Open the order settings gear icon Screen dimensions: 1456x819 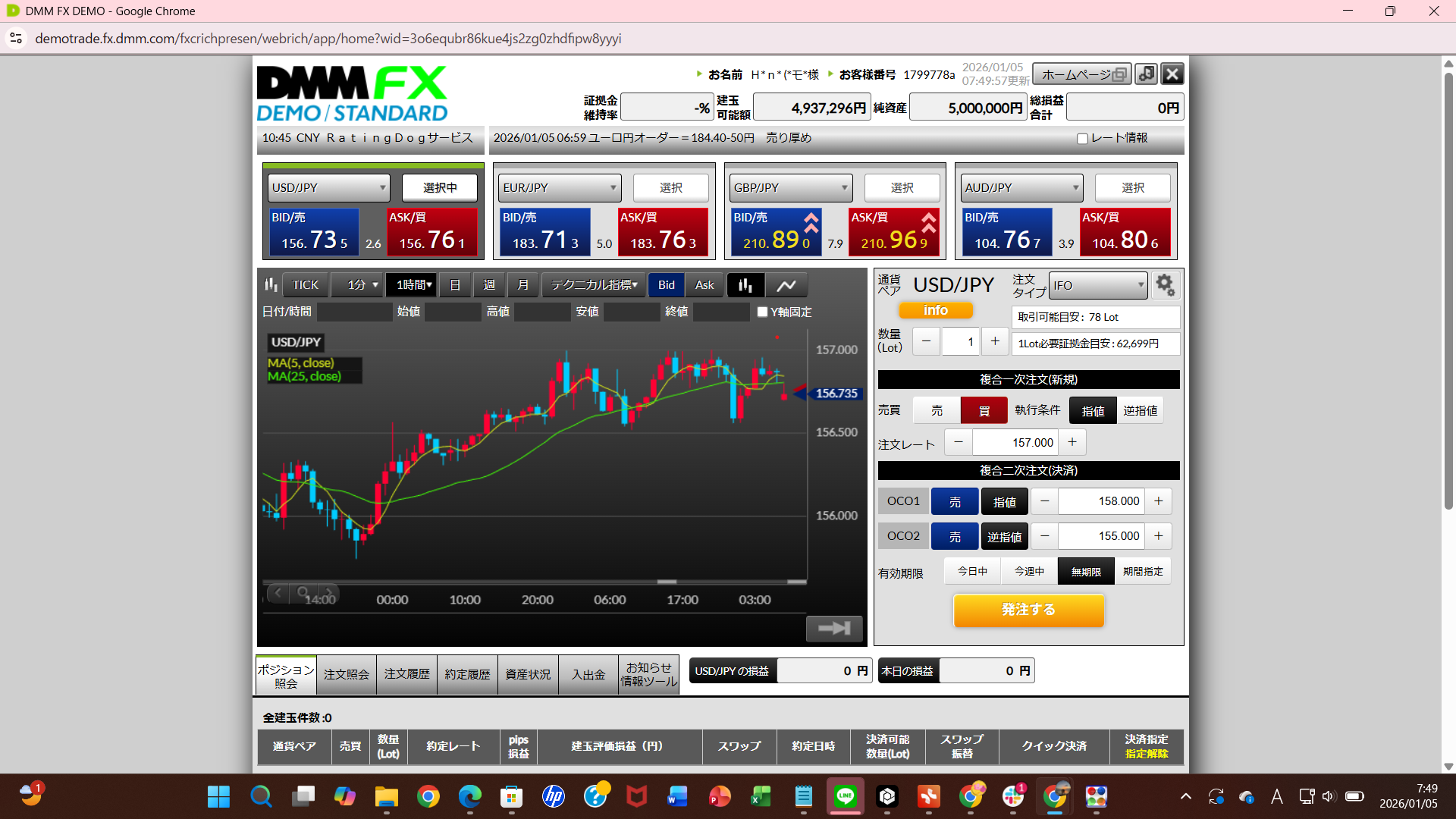[x=1165, y=285]
